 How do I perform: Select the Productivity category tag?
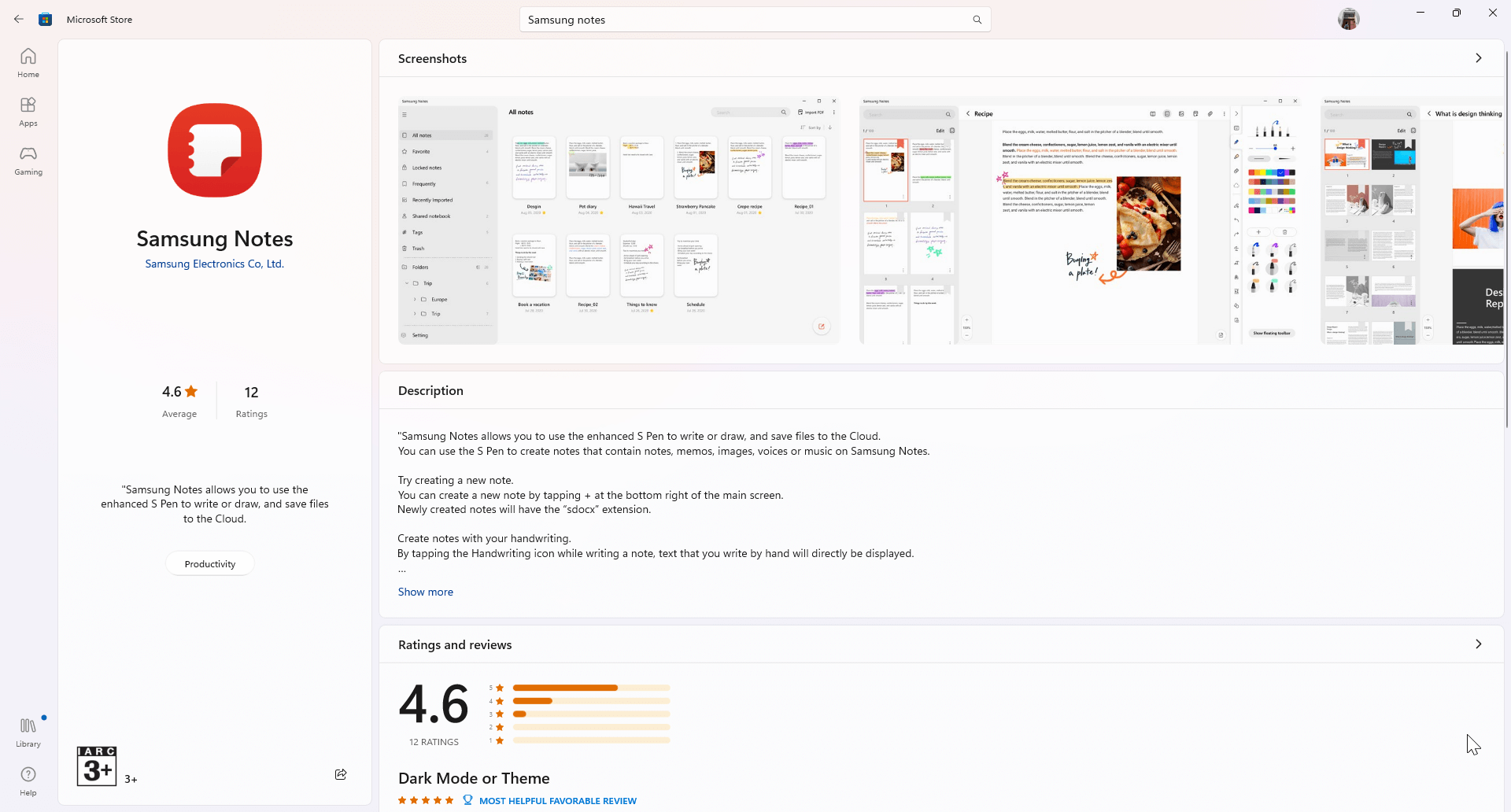click(209, 564)
